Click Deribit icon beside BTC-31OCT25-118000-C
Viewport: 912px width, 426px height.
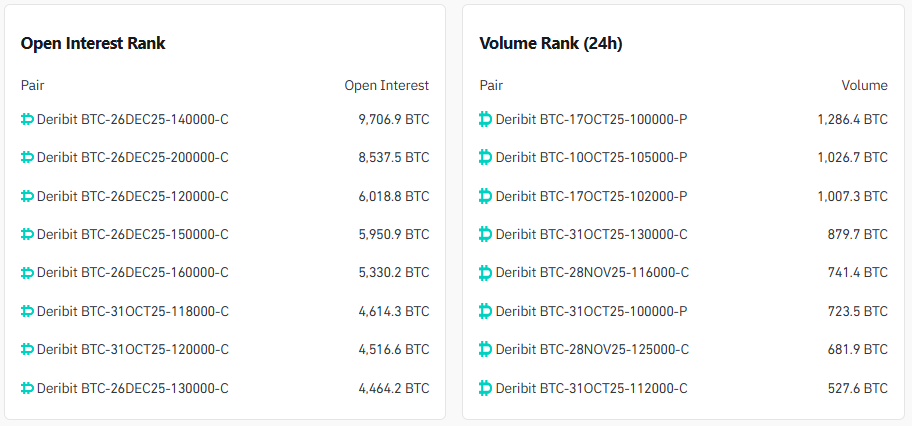tap(27, 312)
